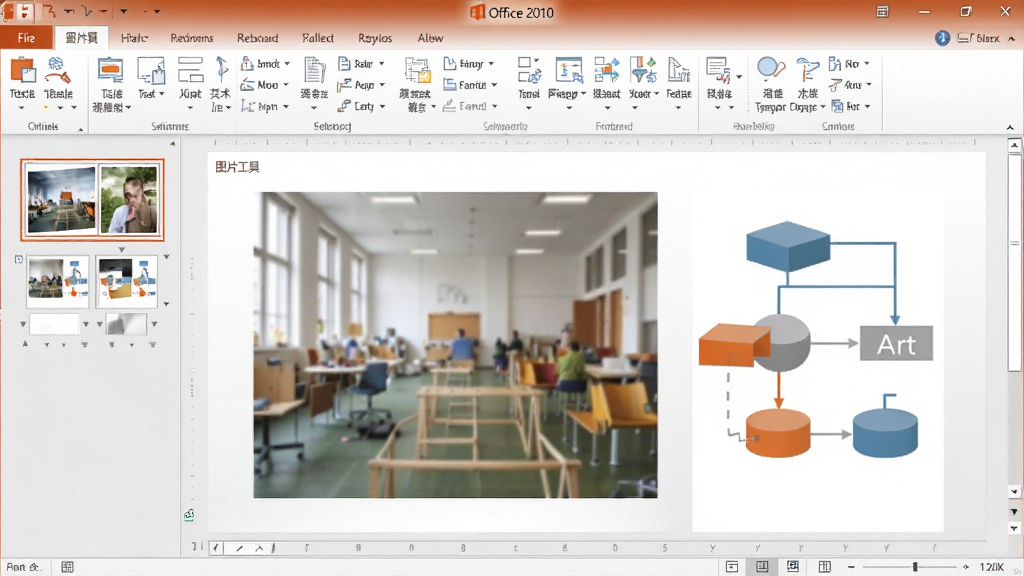The width and height of the screenshot is (1024, 576).
Task: Click the orange clipboard paste icon
Action: pyautogui.click(x=23, y=70)
